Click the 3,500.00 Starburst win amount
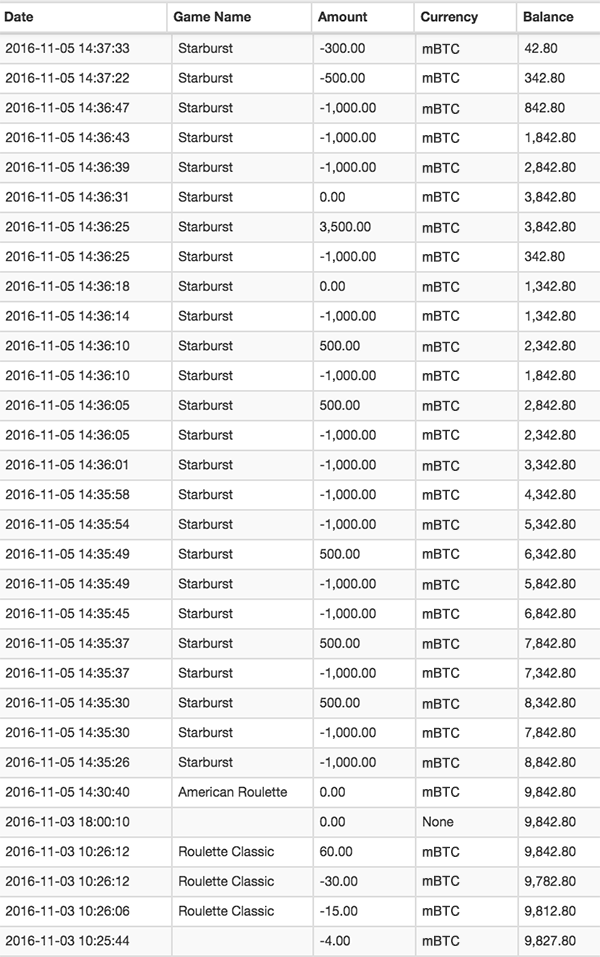 coord(345,226)
